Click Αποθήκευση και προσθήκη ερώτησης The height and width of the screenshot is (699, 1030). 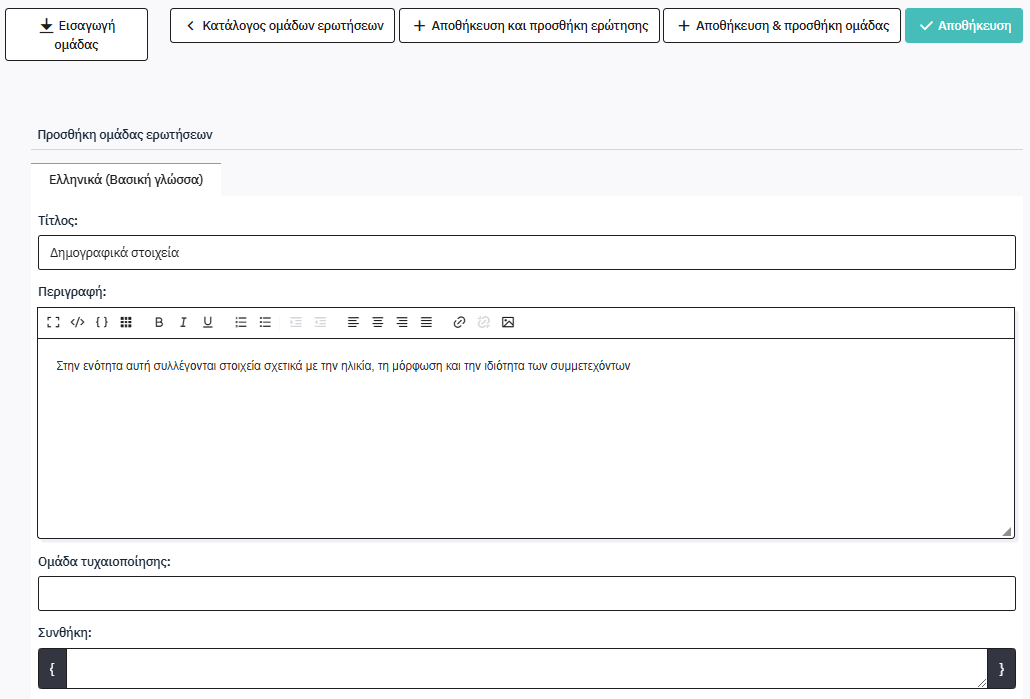[x=529, y=26]
